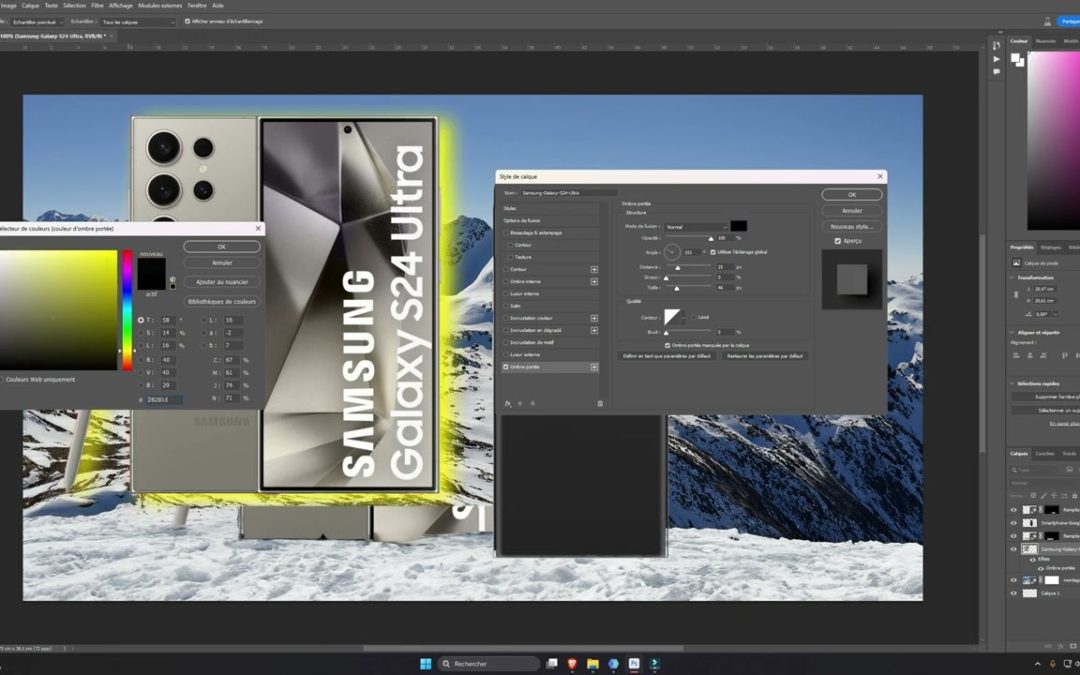The height and width of the screenshot is (675, 1080).
Task: Click the fx add effect icon in Style de calque
Action: (508, 404)
